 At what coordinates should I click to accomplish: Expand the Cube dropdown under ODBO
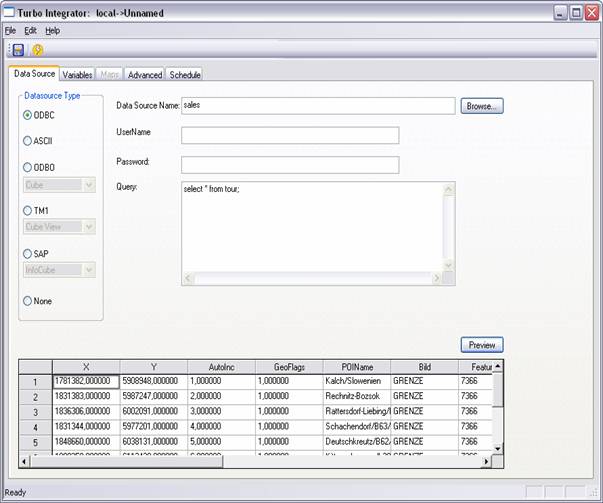(x=89, y=185)
